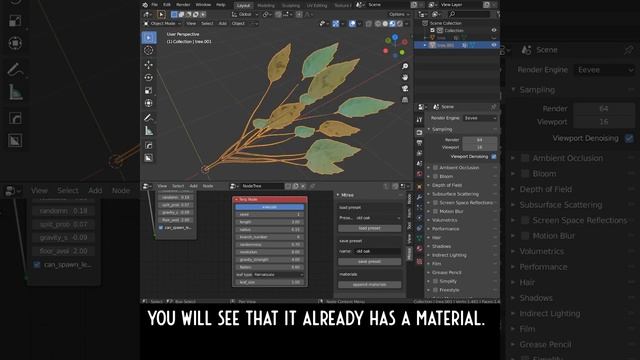Open the Texture properties tab icon
Viewport: 640px width, 360px height.
pyautogui.click(x=419, y=262)
